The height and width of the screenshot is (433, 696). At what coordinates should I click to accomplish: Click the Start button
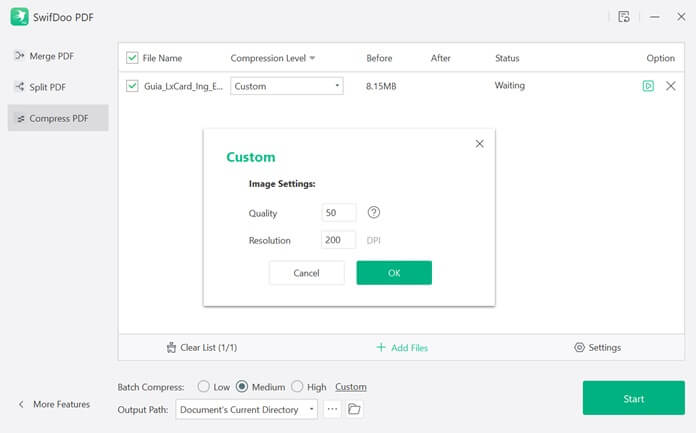633,398
